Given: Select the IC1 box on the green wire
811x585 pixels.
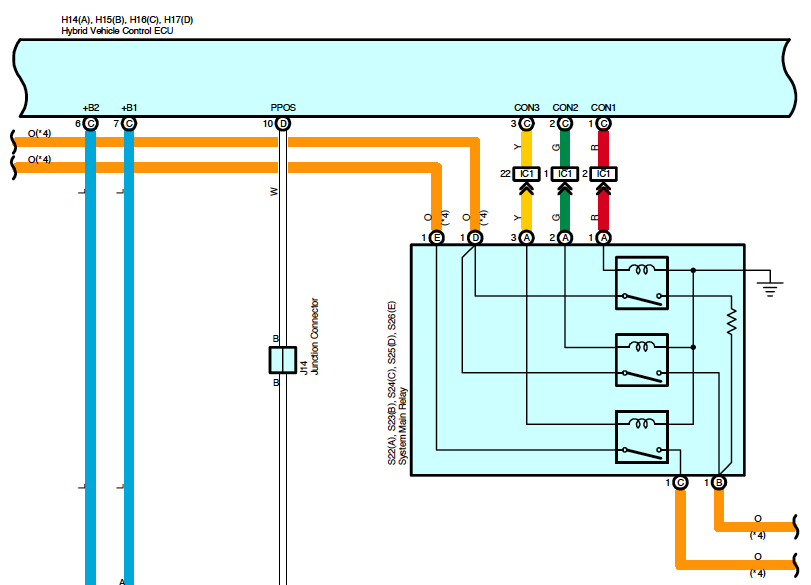Looking at the screenshot, I should pos(565,174).
